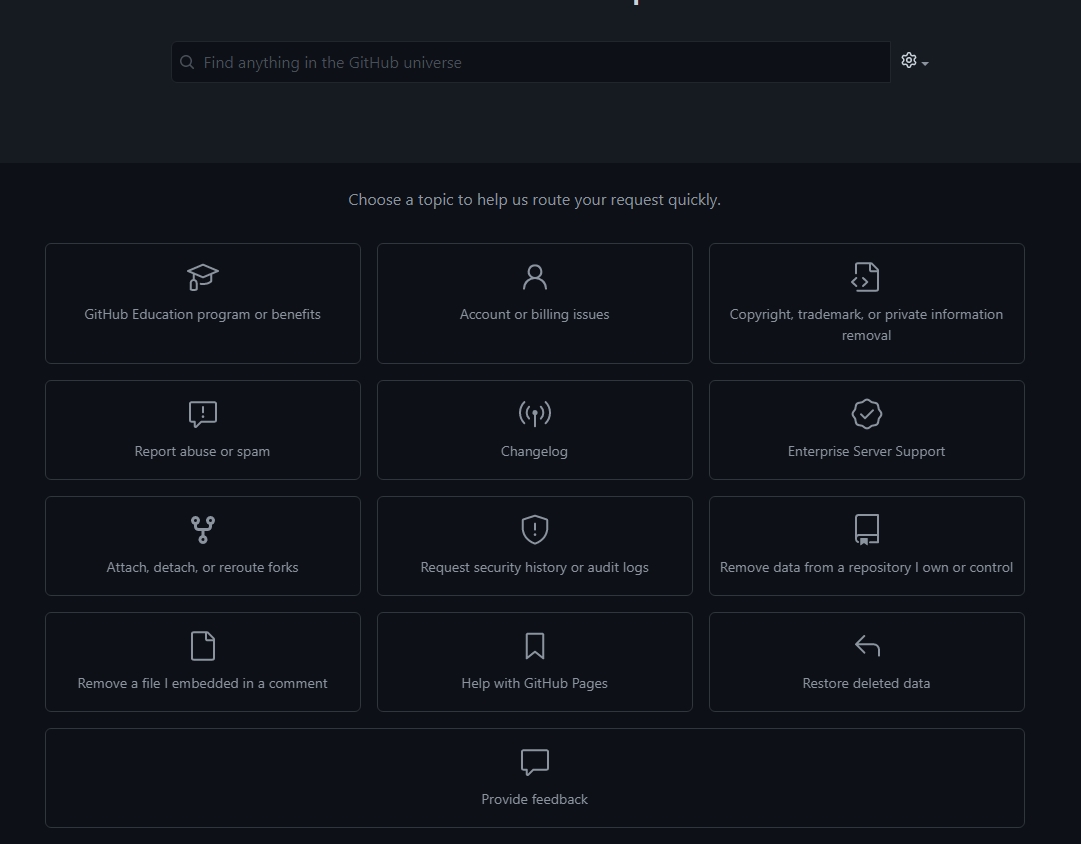
Task: Open the gear search settings dropdown
Action: pyautogui.click(x=914, y=61)
